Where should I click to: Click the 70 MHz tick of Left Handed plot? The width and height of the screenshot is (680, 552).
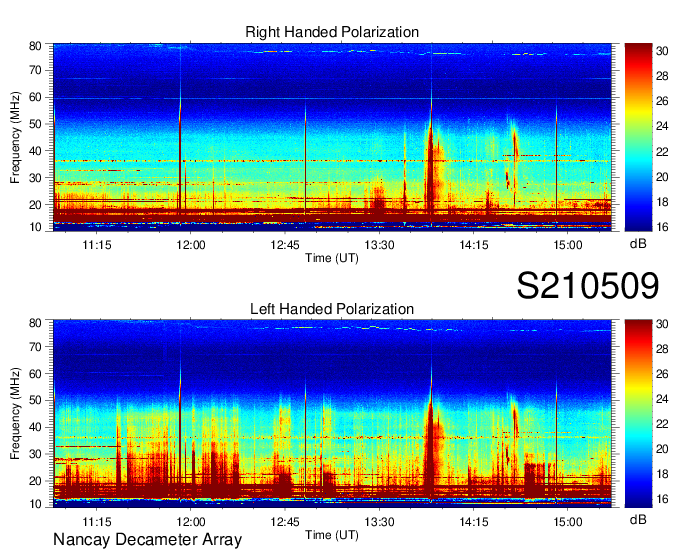coord(35,347)
